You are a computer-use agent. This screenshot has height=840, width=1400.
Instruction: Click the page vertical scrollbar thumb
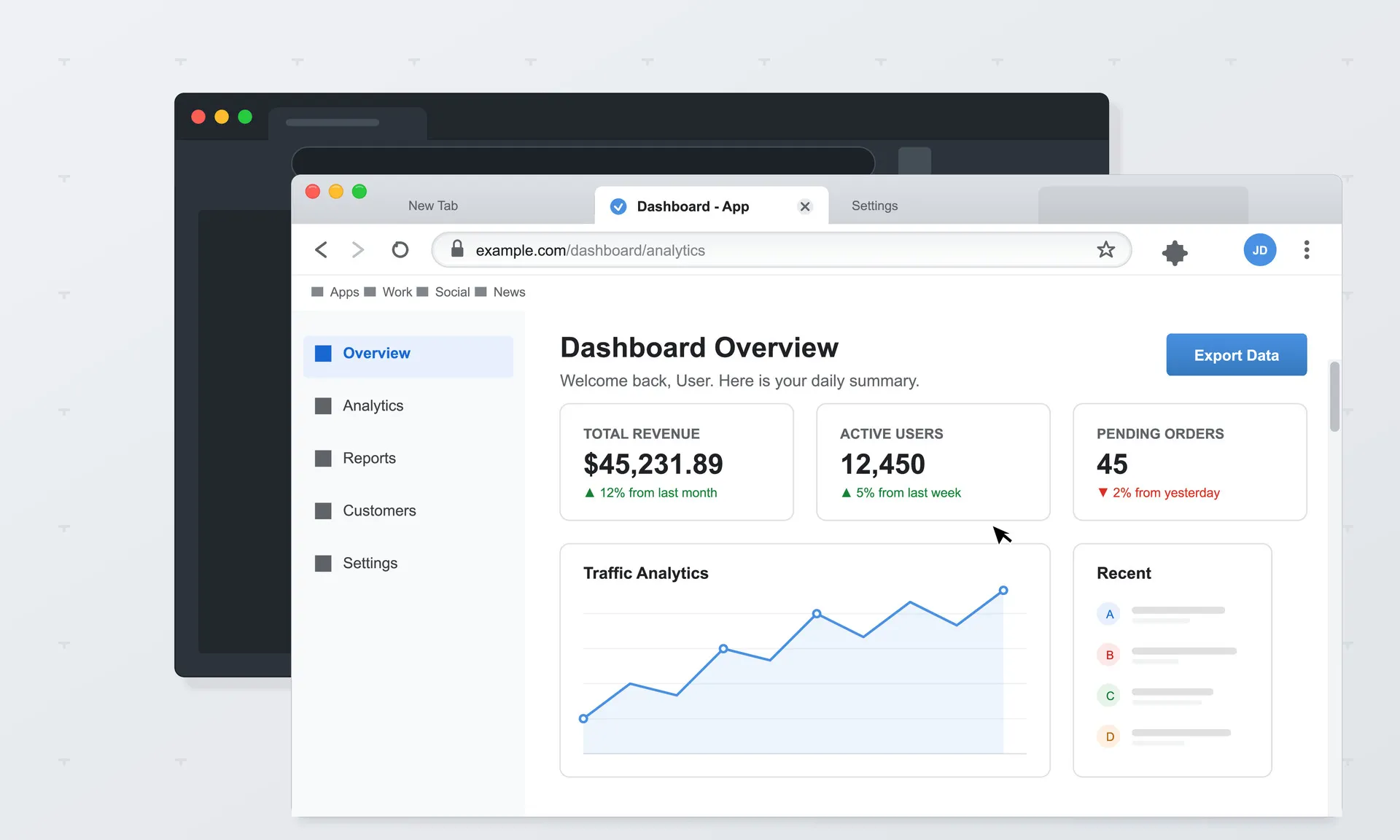click(x=1334, y=396)
